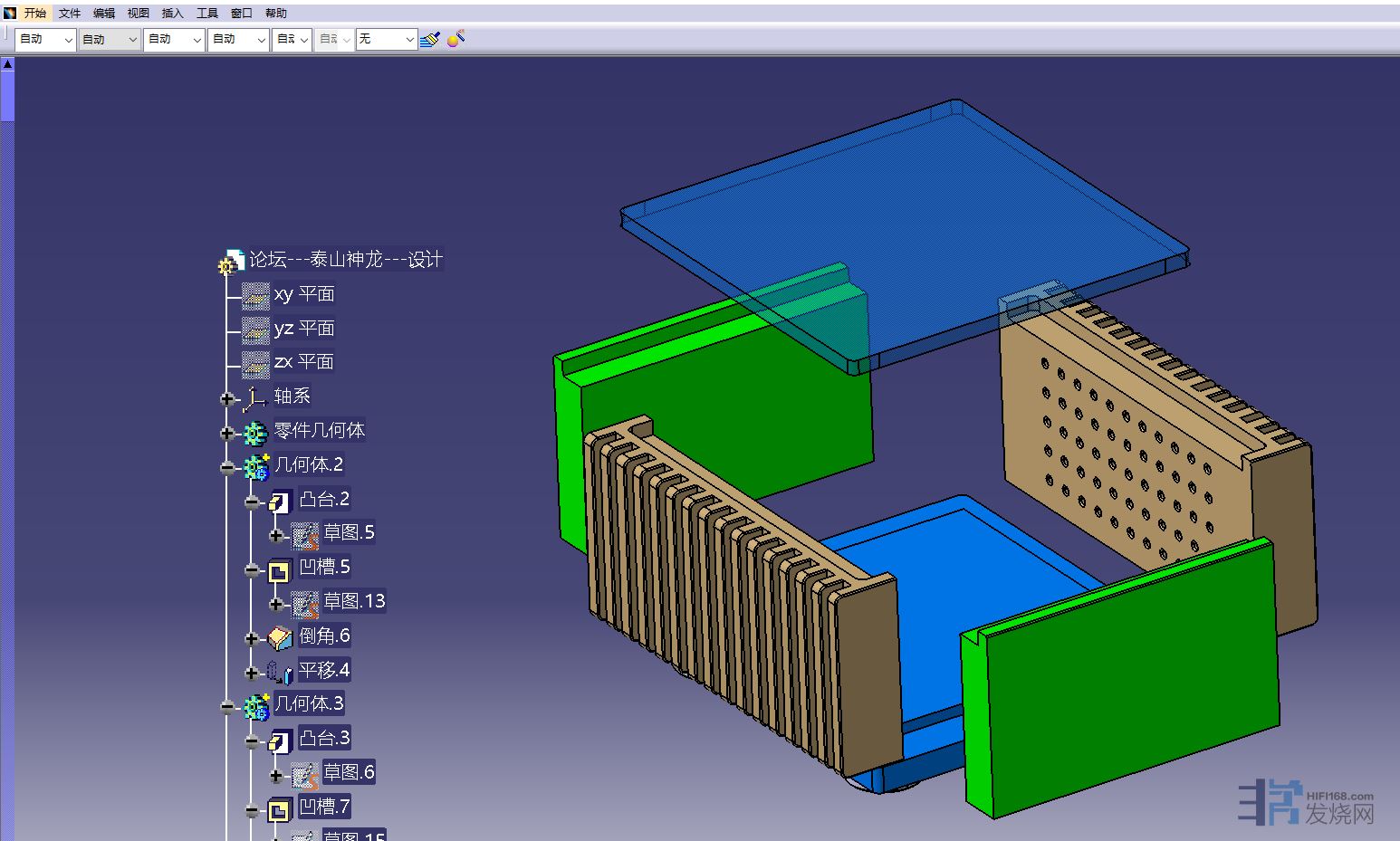The image size is (1400, 841).
Task: Click the CATIA application icon in menu bar
Action: point(10,13)
